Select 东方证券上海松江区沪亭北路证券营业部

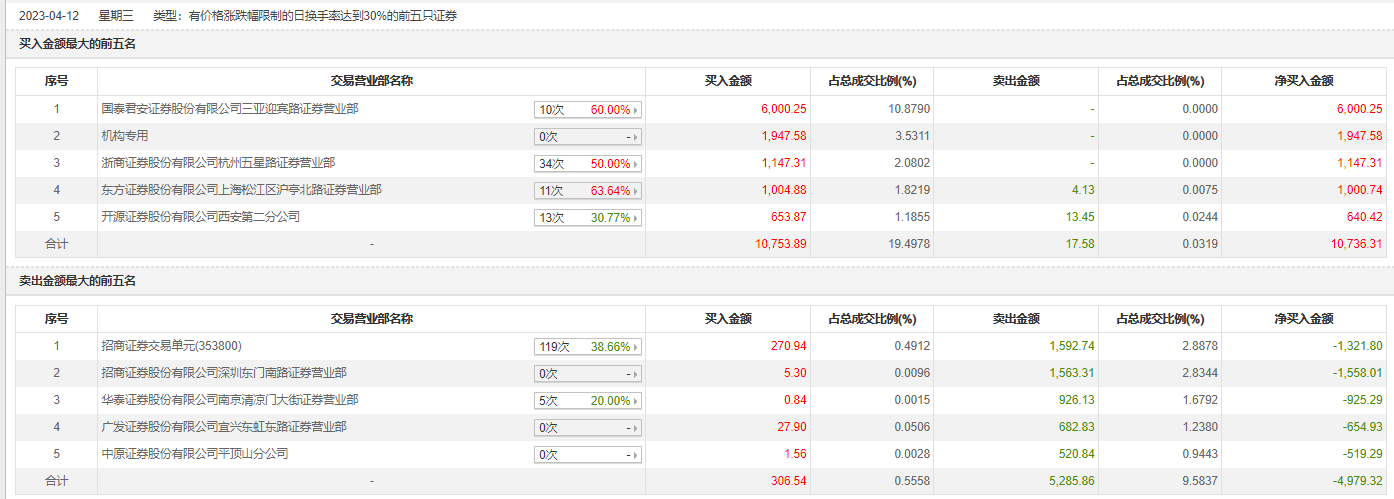(241, 190)
